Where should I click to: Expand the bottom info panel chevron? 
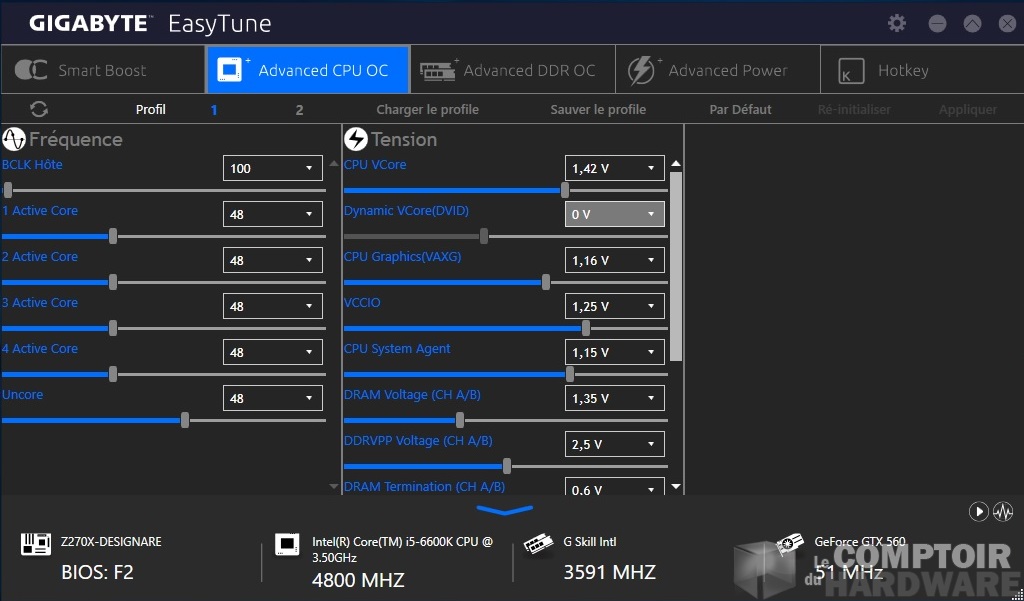point(506,510)
